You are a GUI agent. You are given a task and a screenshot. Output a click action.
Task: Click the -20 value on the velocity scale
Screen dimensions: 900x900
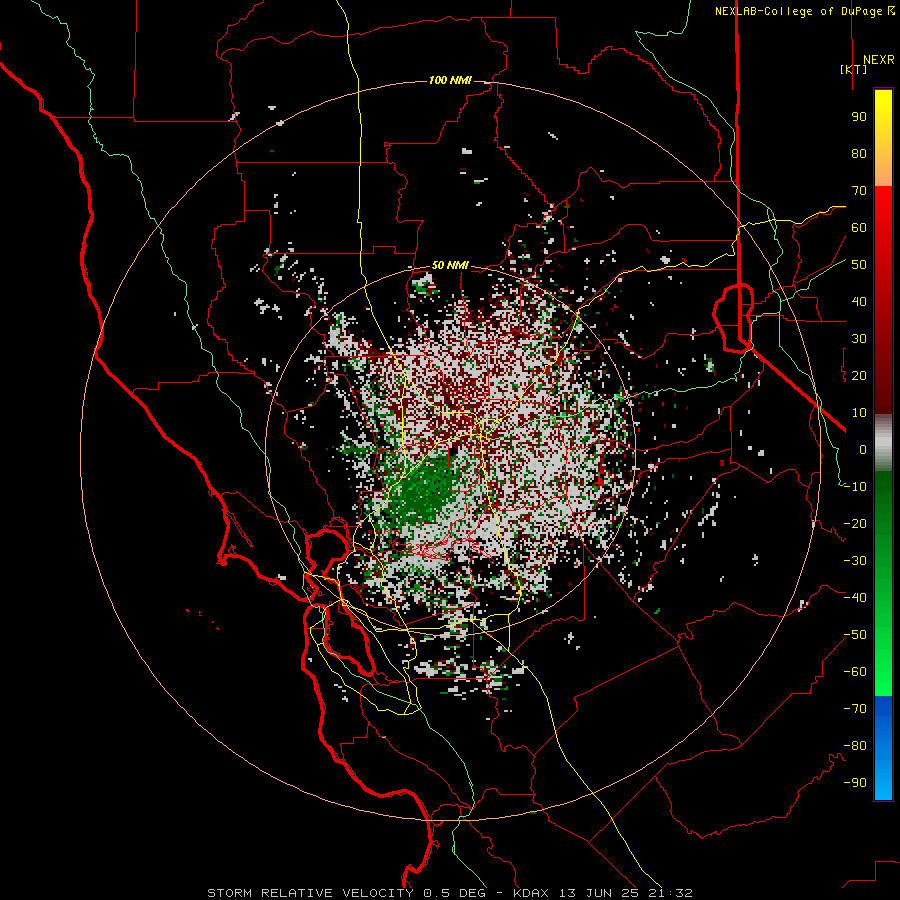(855, 524)
